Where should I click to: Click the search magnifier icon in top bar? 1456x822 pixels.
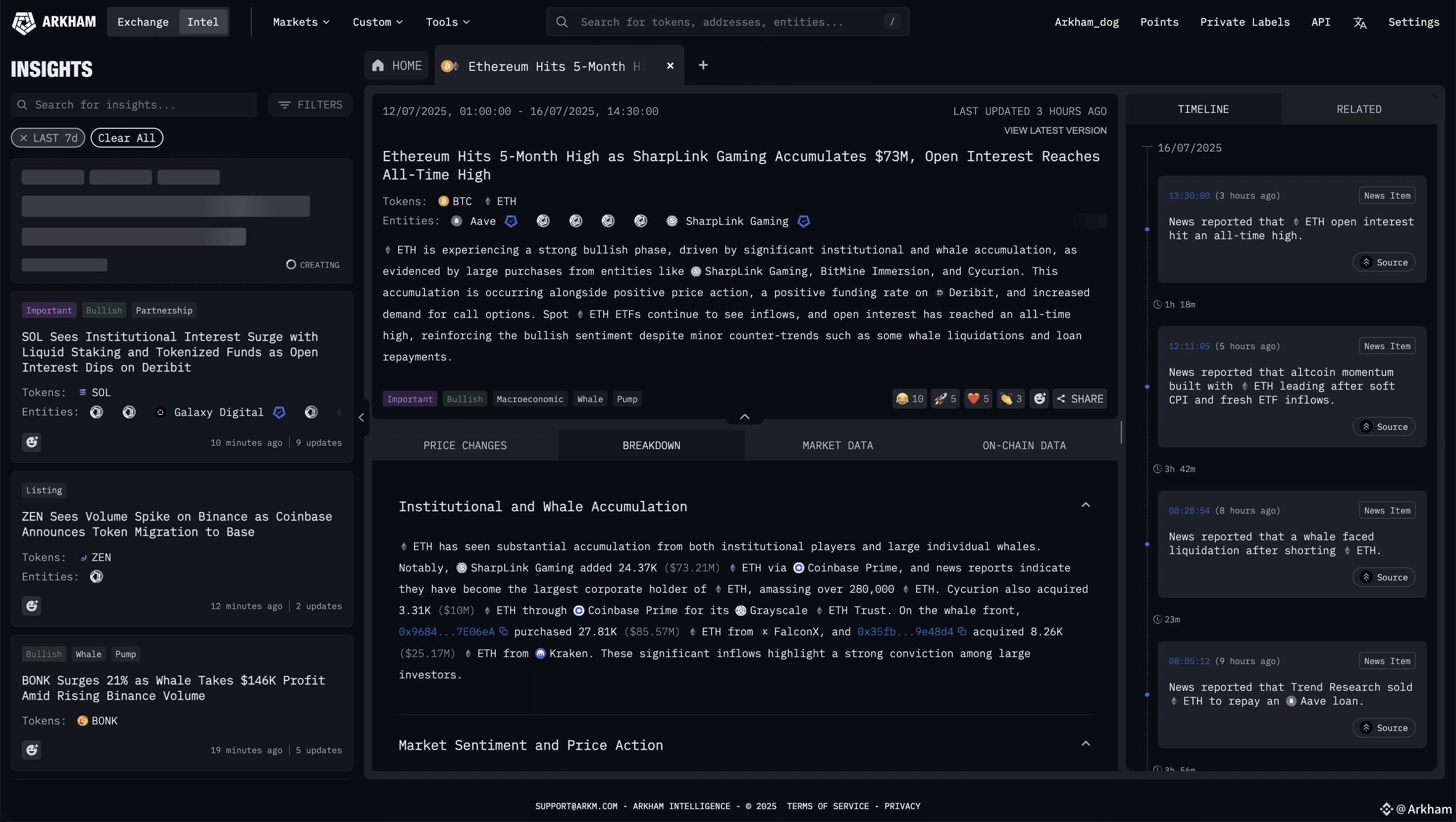[x=561, y=22]
